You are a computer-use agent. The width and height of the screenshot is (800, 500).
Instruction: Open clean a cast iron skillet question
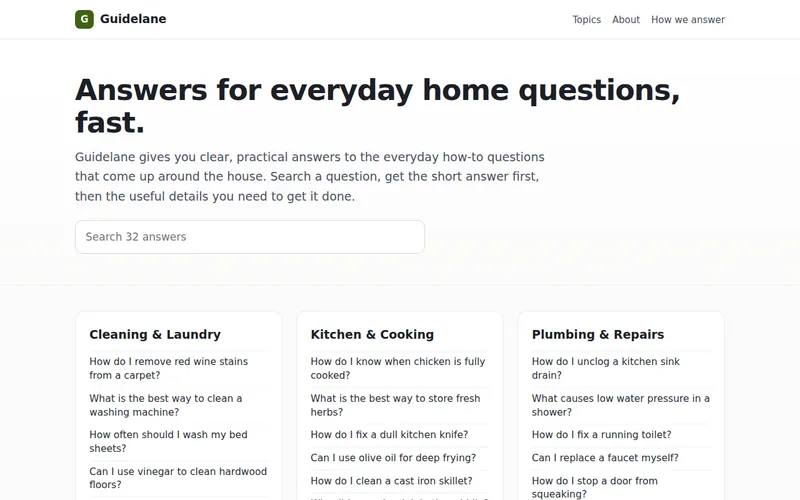[x=391, y=481]
